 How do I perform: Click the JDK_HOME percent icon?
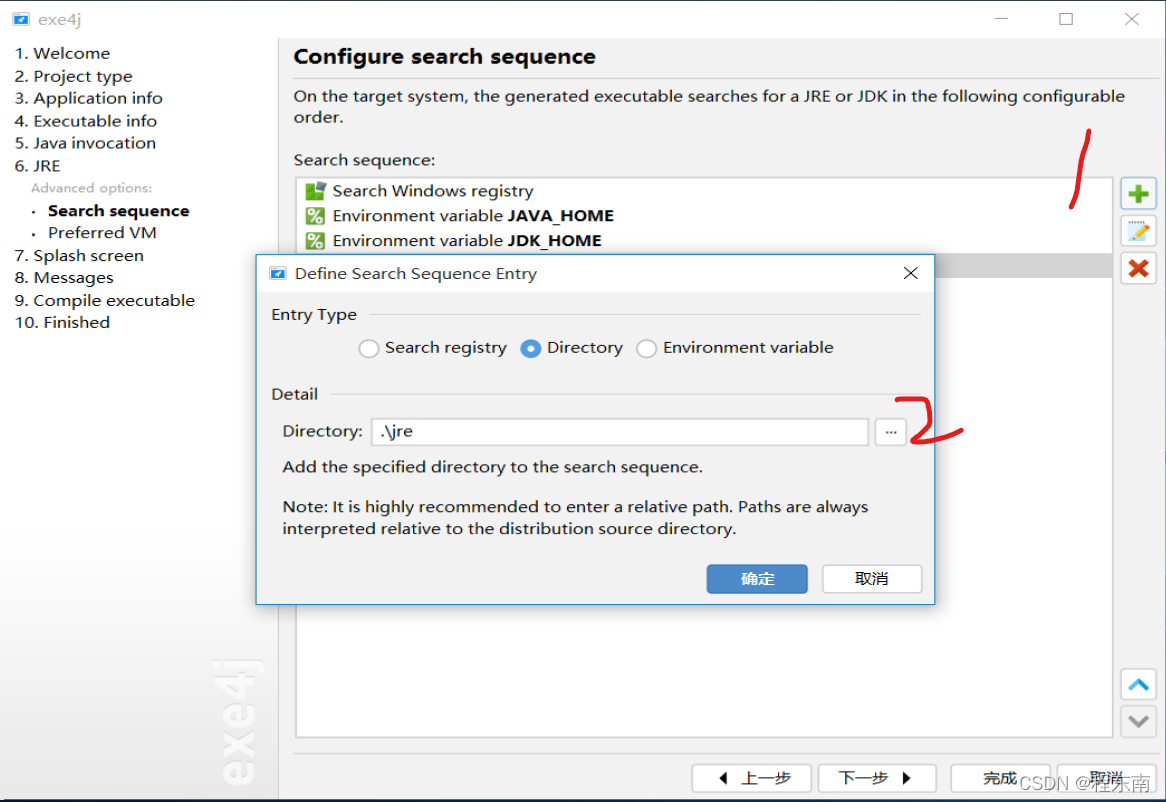click(315, 241)
